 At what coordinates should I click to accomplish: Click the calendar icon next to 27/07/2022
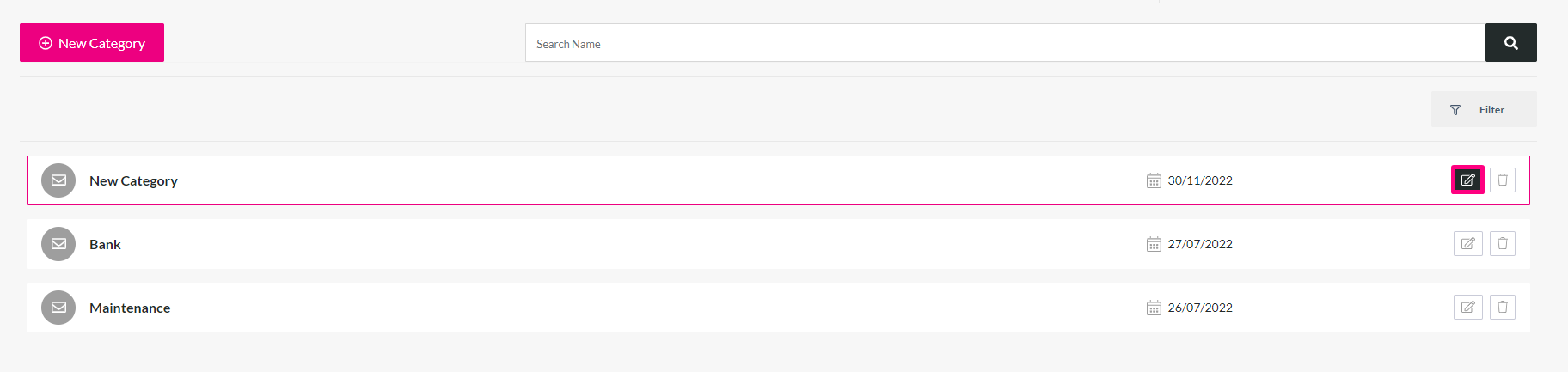click(1154, 244)
